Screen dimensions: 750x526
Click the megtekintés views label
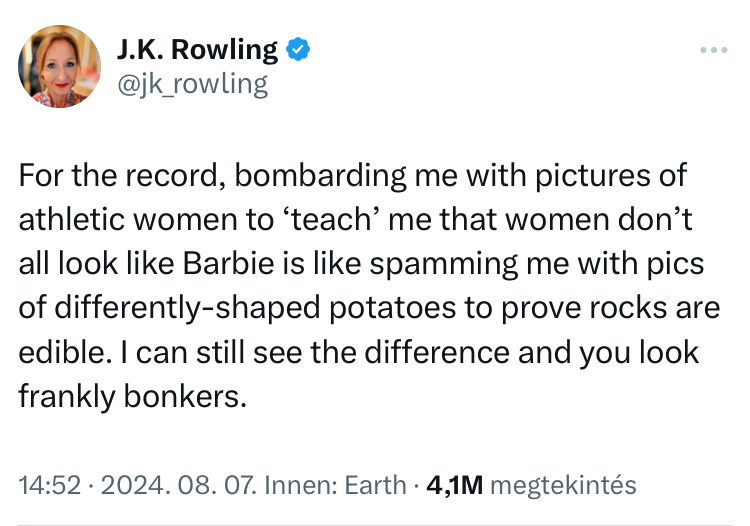point(566,485)
